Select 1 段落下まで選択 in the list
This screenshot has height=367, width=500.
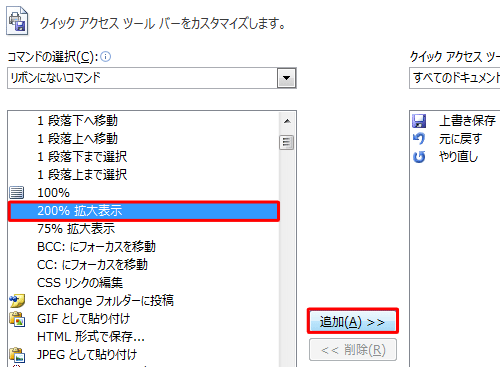(x=82, y=157)
